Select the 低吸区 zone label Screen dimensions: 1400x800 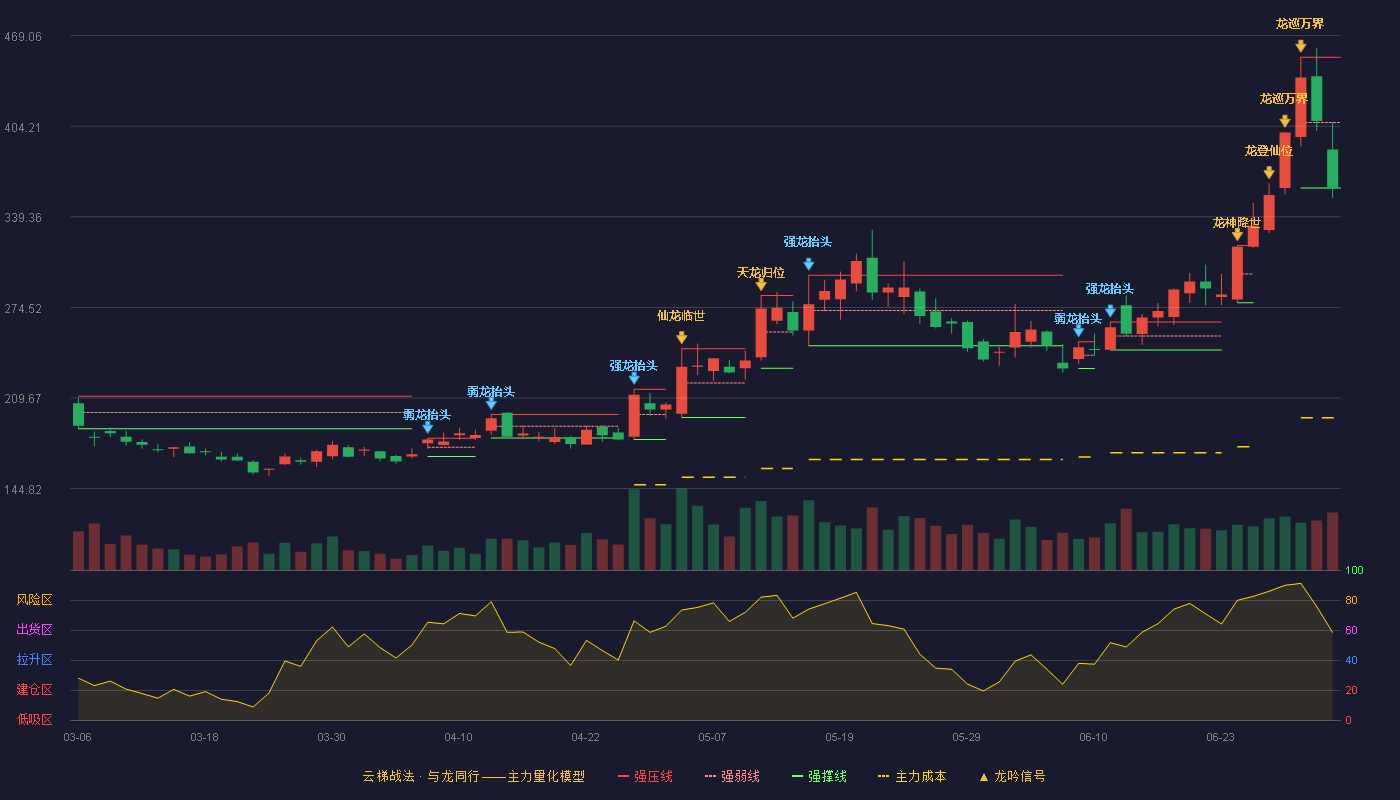[x=35, y=719]
